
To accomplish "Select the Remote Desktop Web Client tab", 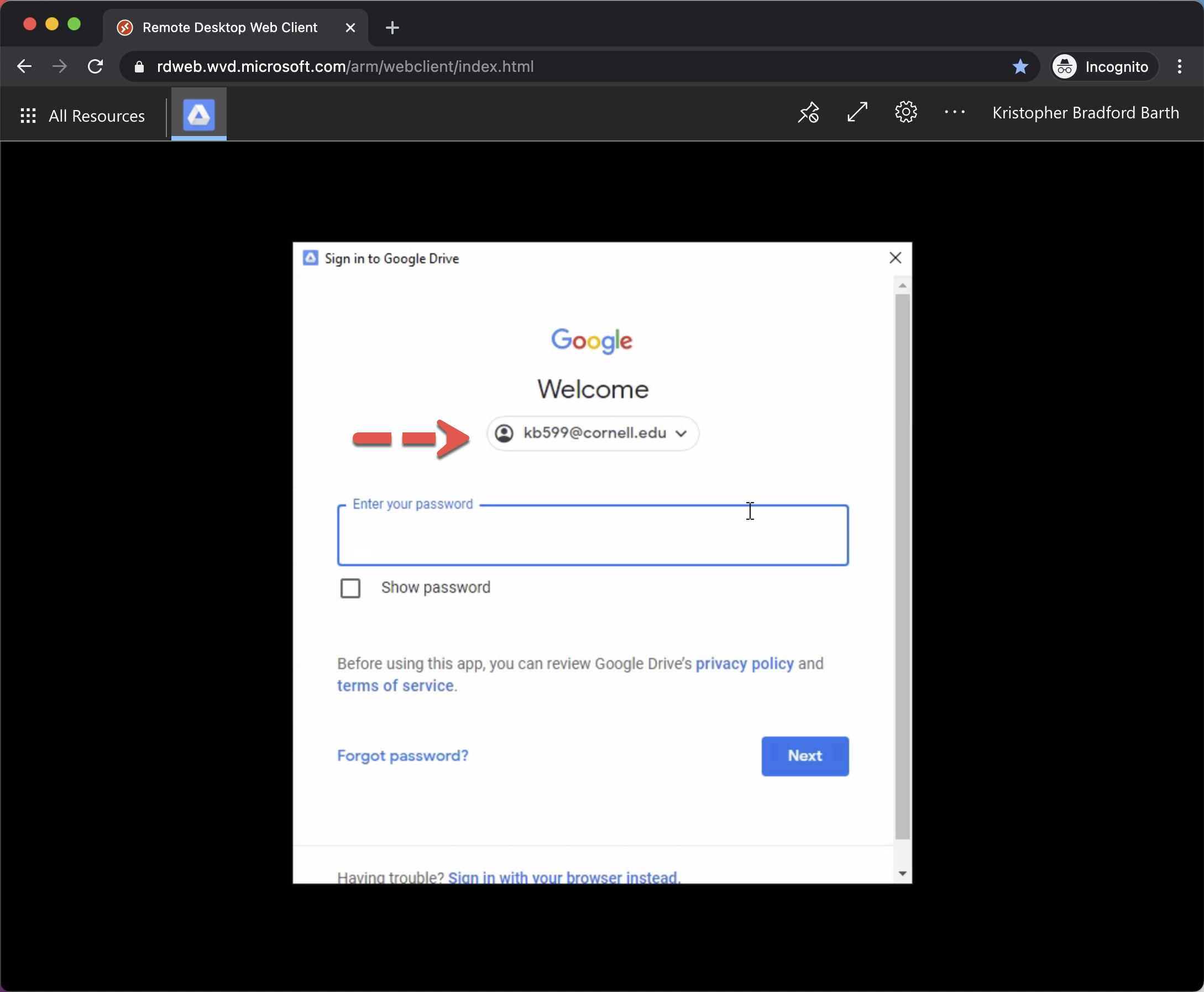I will tap(235, 28).
